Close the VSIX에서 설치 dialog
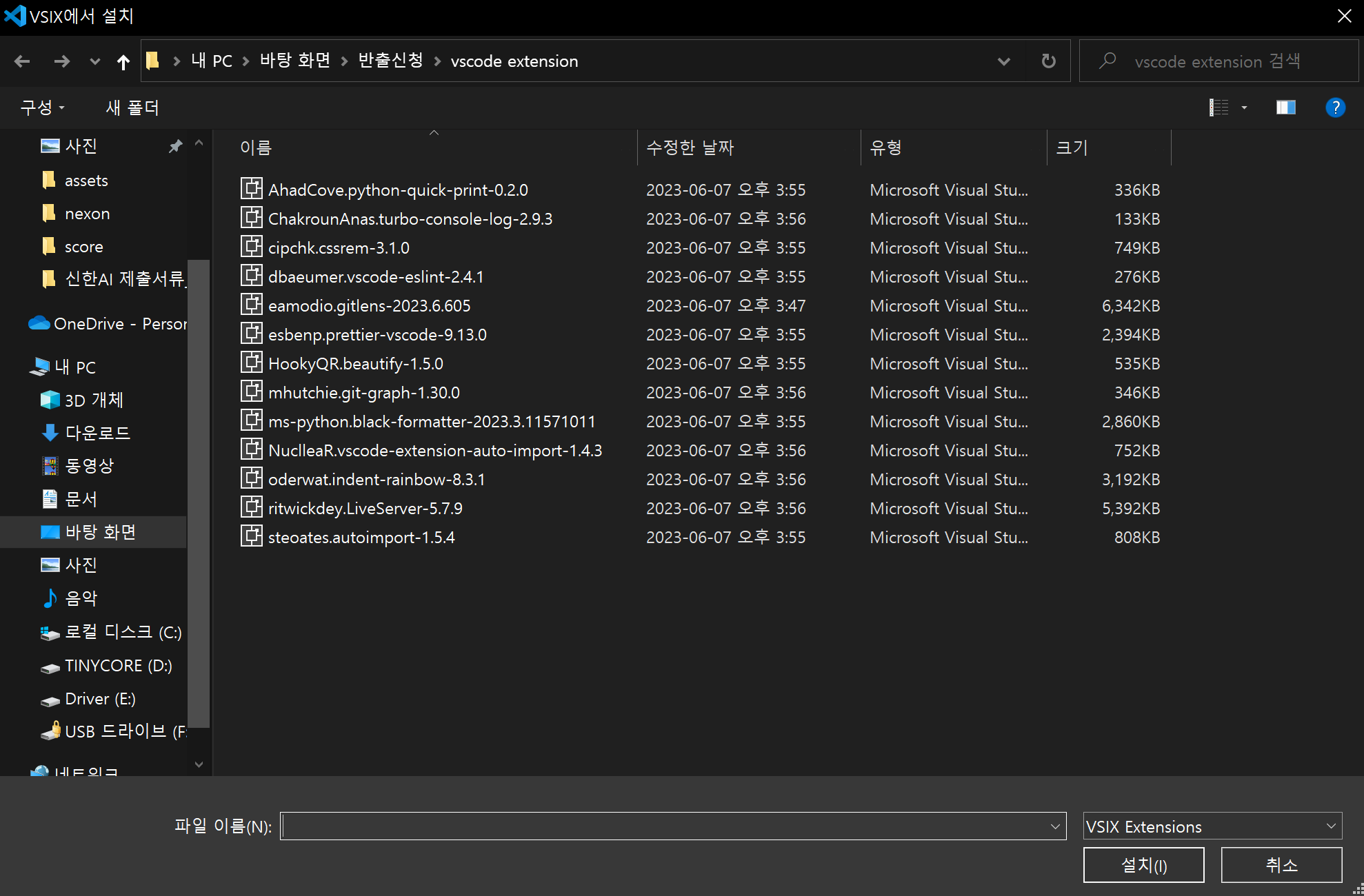1364x896 pixels. pos(1344,16)
